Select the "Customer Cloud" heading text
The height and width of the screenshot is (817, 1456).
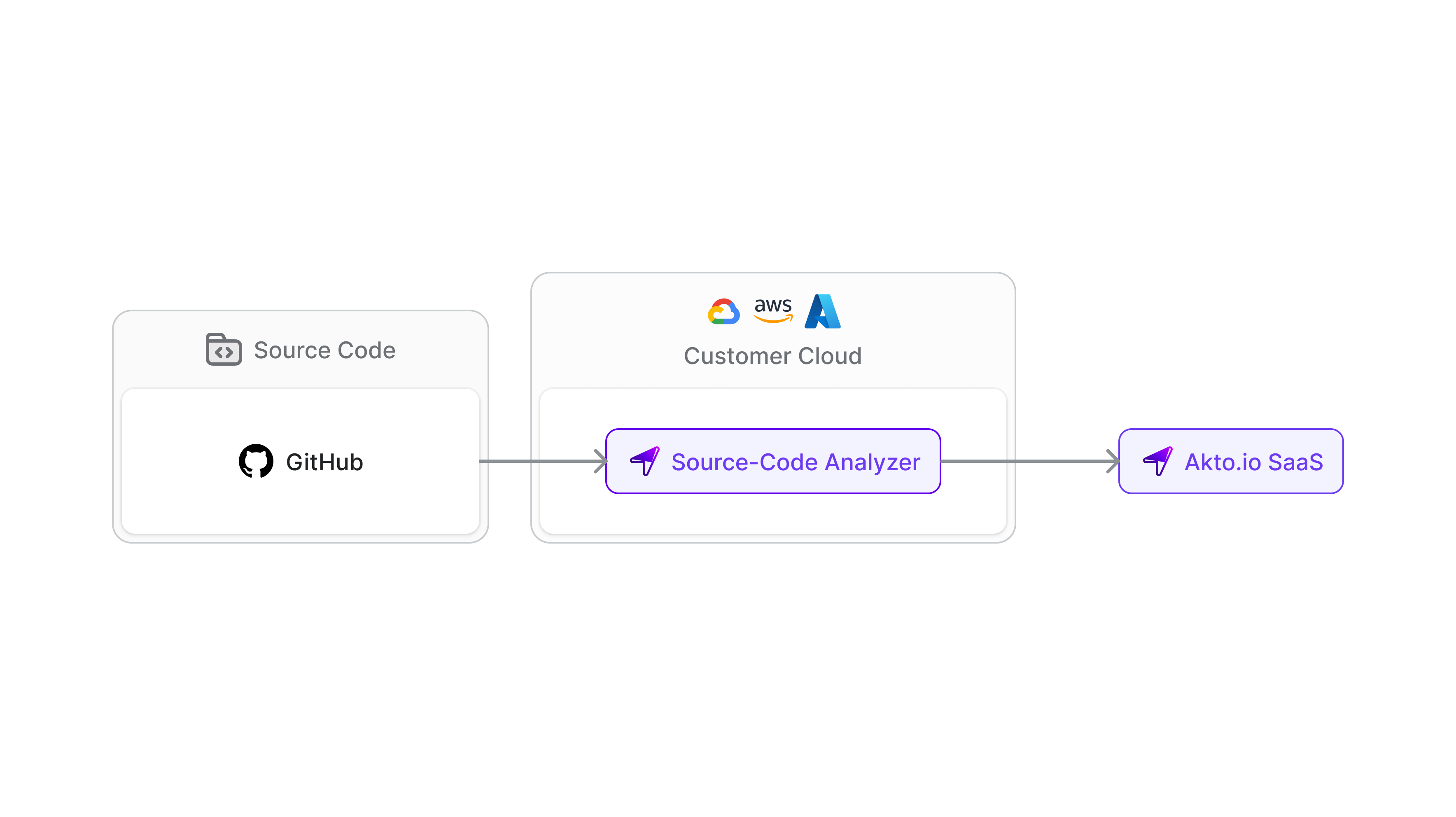[x=772, y=356]
